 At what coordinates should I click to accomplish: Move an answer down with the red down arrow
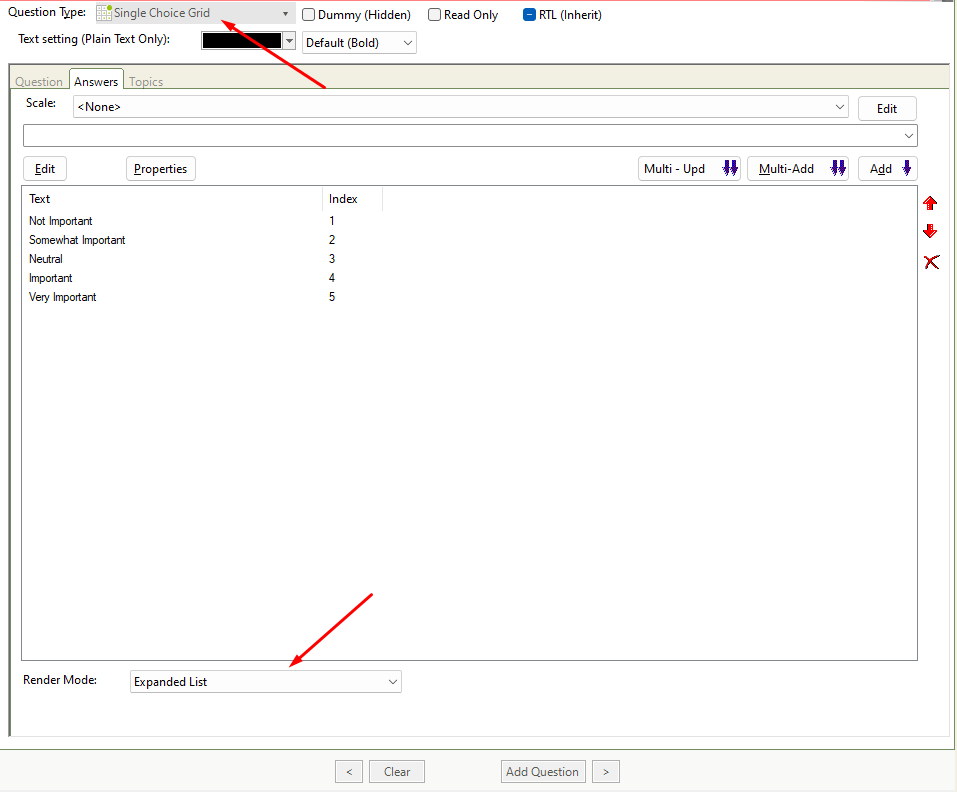pyautogui.click(x=930, y=230)
